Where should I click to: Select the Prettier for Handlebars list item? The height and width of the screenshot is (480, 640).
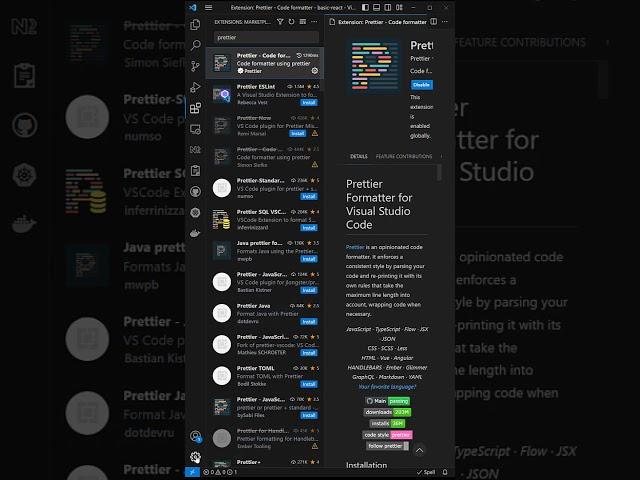[264, 438]
